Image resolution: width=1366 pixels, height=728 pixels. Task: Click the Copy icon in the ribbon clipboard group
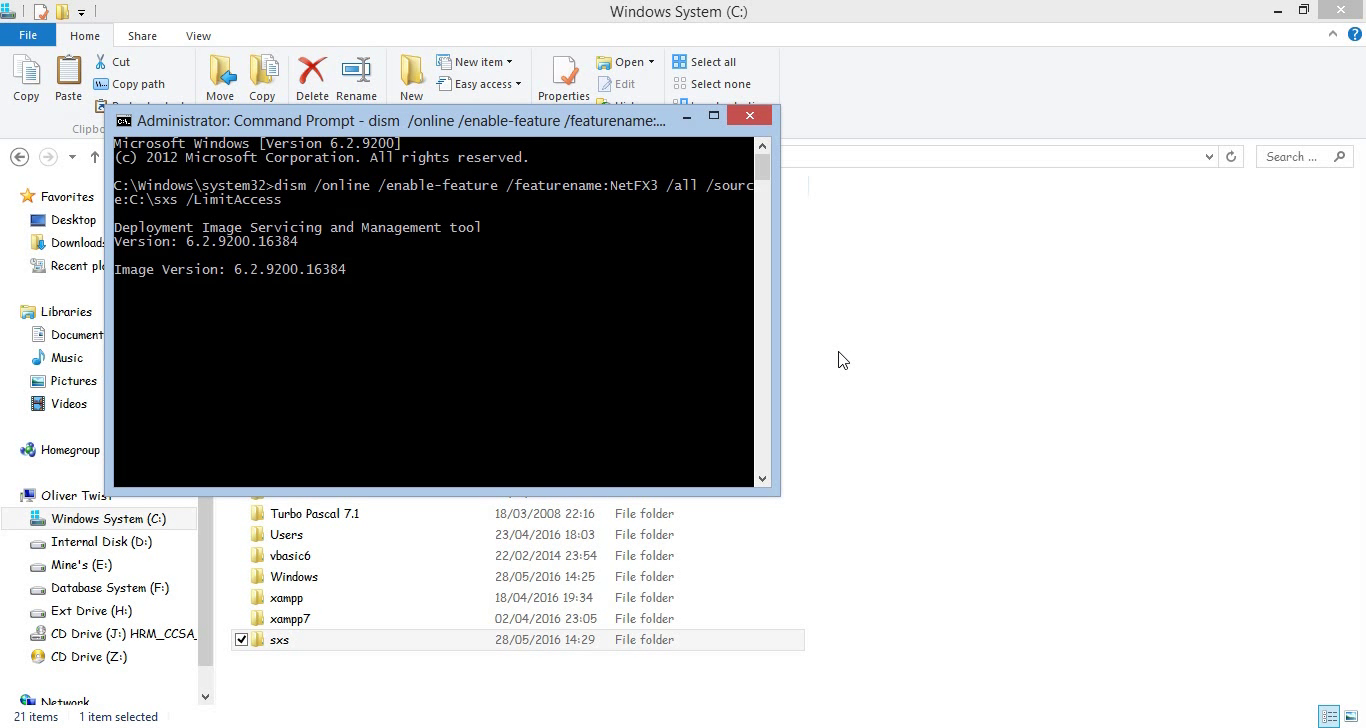(x=26, y=72)
